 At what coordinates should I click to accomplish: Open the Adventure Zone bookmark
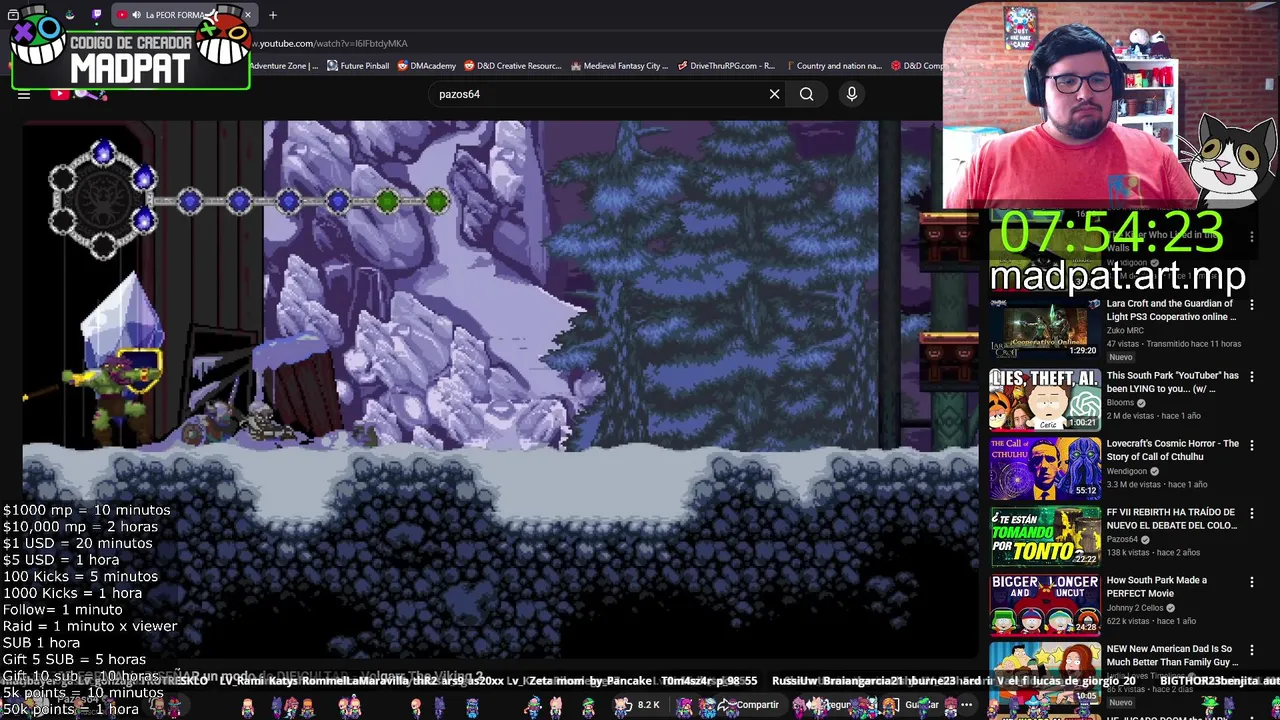tap(283, 66)
